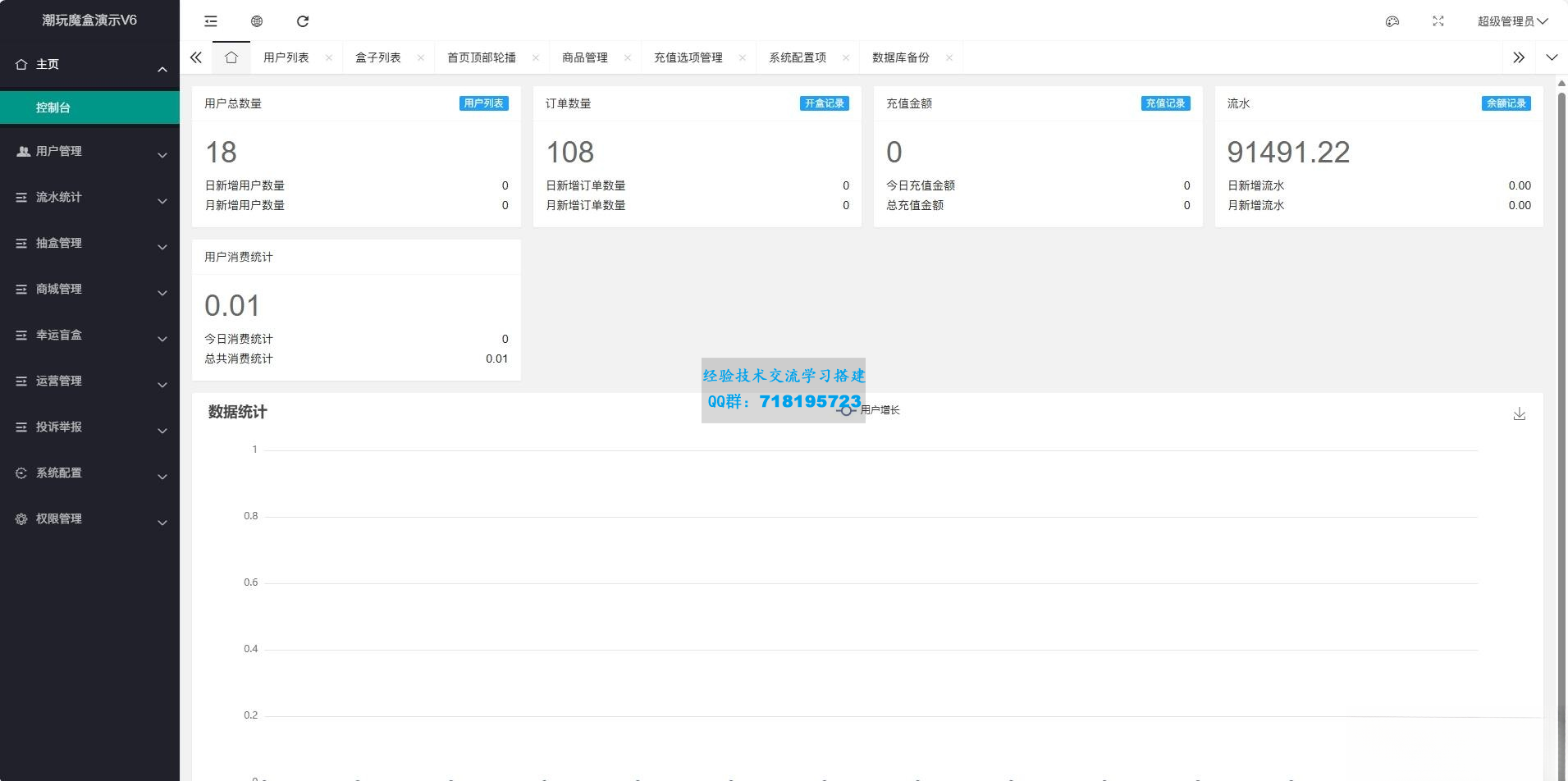Expand the 用户管理 sidebar menu
This screenshot has width=1568, height=781.
89,151
